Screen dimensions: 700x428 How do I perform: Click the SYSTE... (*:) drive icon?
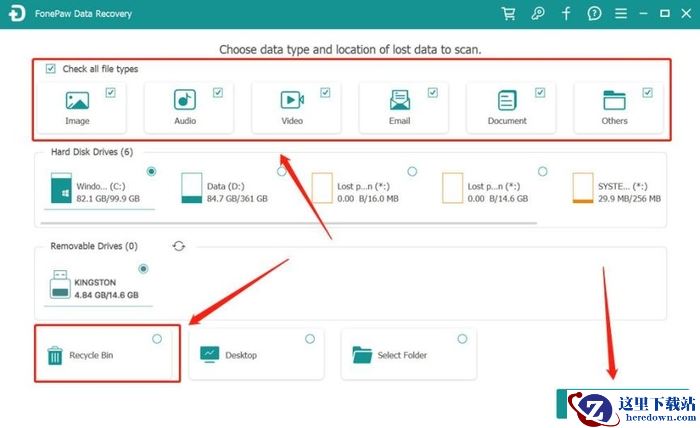(583, 188)
